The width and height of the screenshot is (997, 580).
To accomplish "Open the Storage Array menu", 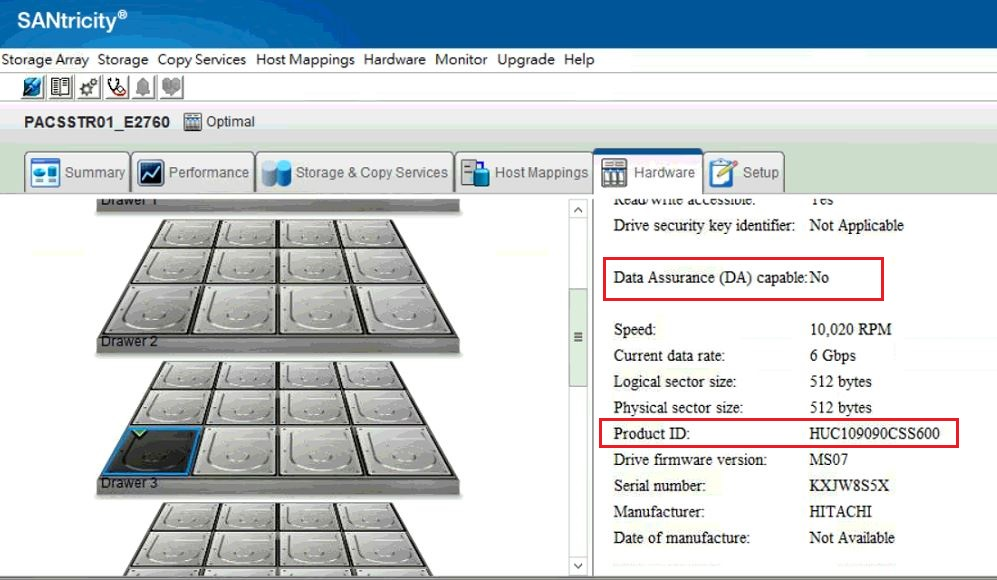I will [45, 60].
